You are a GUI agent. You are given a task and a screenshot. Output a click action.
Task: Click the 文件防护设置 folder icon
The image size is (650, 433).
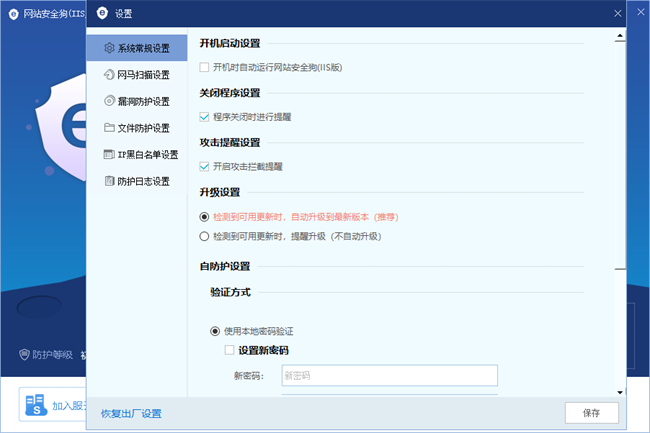click(109, 127)
